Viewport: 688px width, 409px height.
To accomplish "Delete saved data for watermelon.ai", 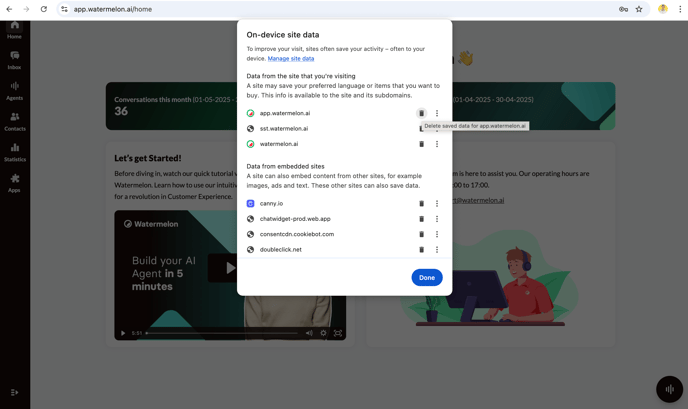I will pos(421,144).
